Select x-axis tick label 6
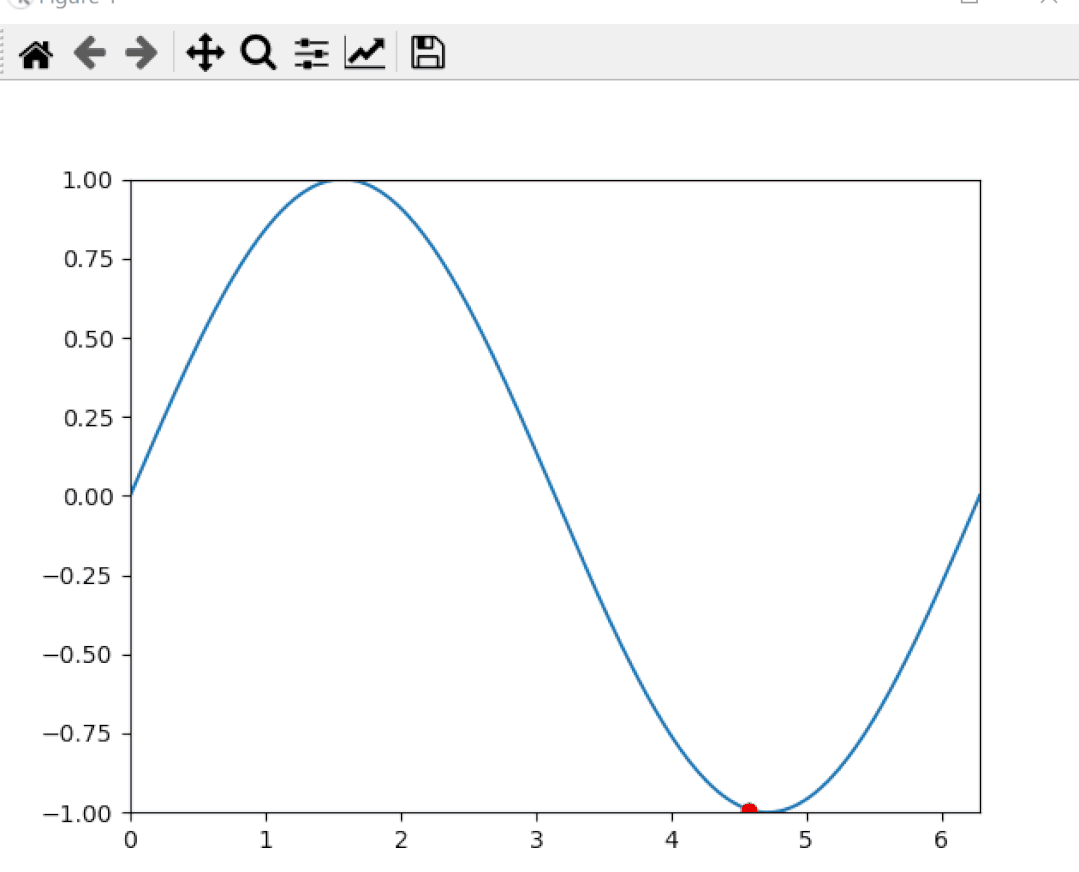Viewport: 1079px width, 872px height. (941, 839)
